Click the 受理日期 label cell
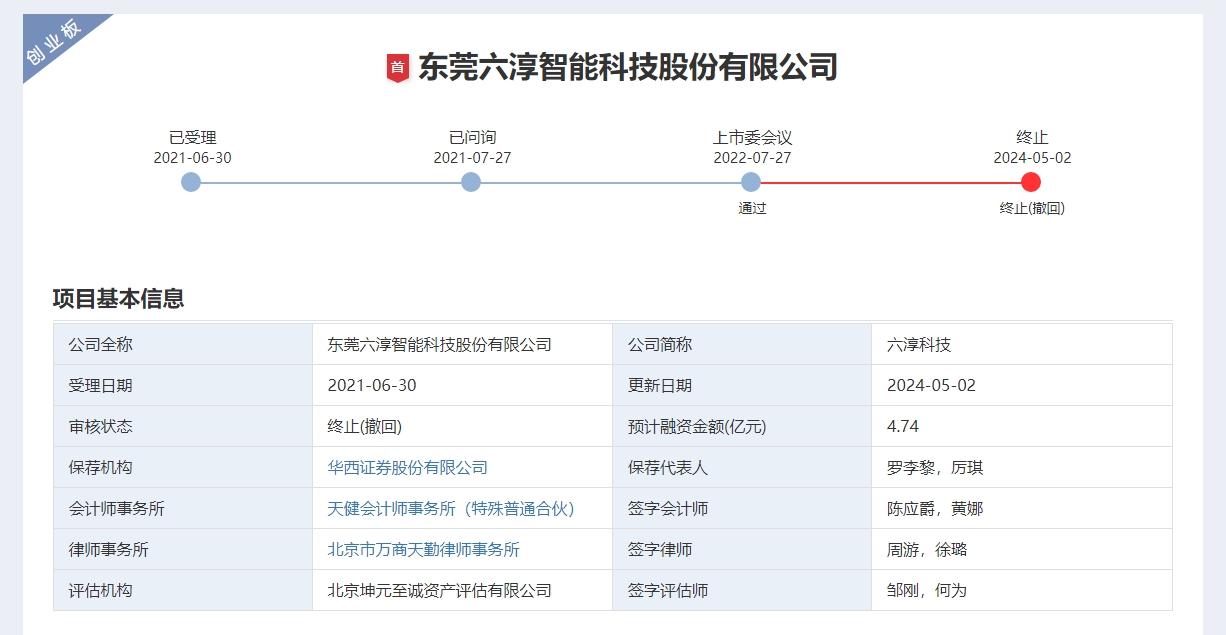This screenshot has width=1226, height=635. 183,385
